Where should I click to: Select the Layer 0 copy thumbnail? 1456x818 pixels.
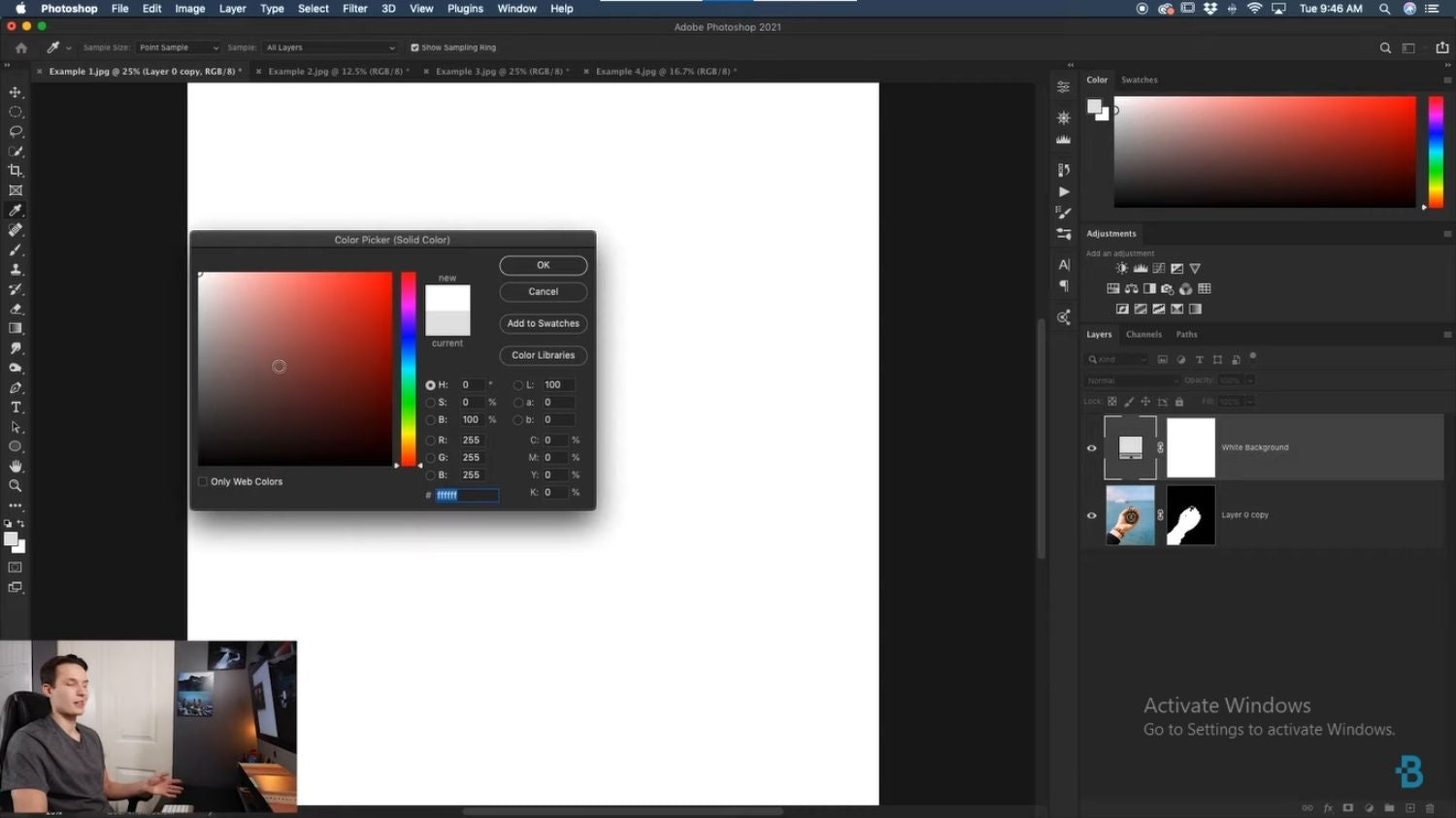tap(1130, 514)
